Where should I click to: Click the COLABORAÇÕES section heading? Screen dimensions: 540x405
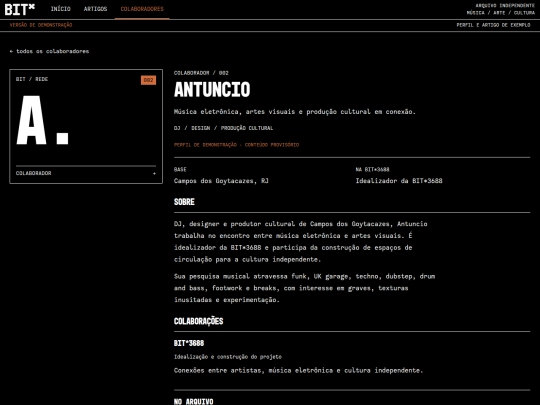pyautogui.click(x=198, y=321)
